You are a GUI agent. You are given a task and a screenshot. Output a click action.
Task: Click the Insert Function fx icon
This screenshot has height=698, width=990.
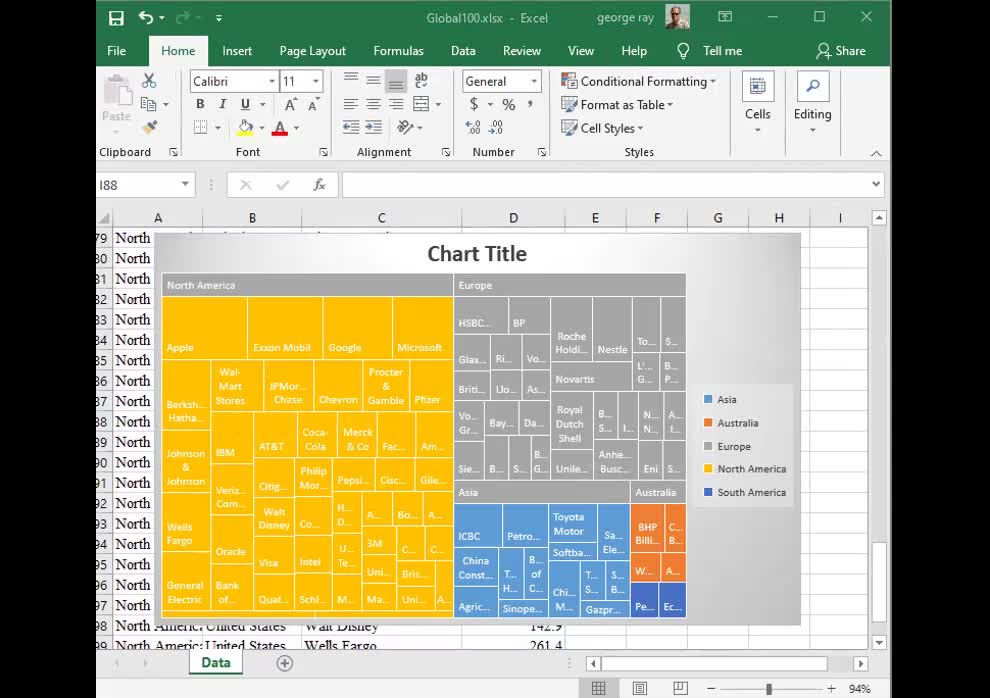click(319, 185)
